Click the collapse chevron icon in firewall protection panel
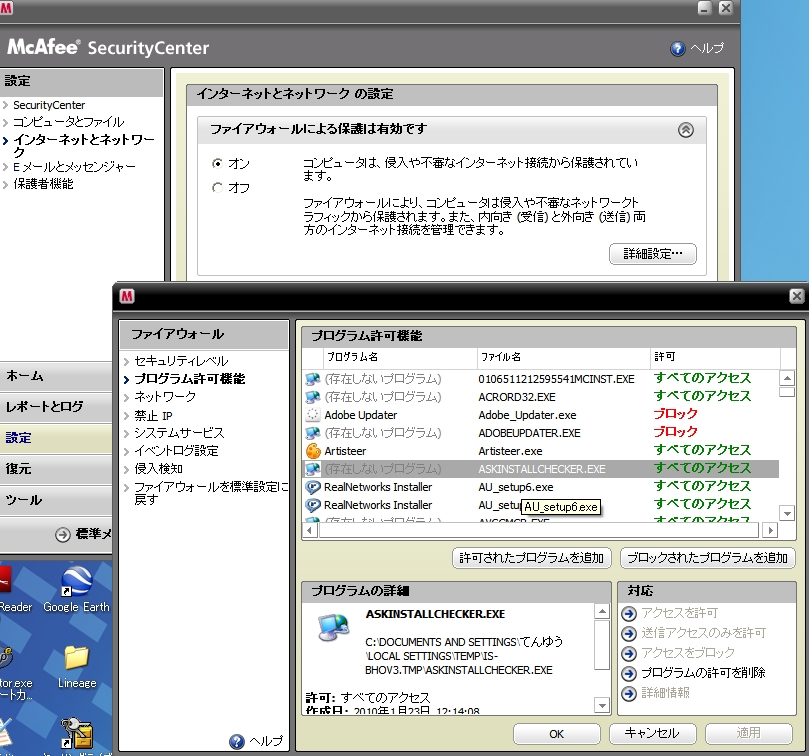Screen dimensions: 809x756 click(x=686, y=130)
